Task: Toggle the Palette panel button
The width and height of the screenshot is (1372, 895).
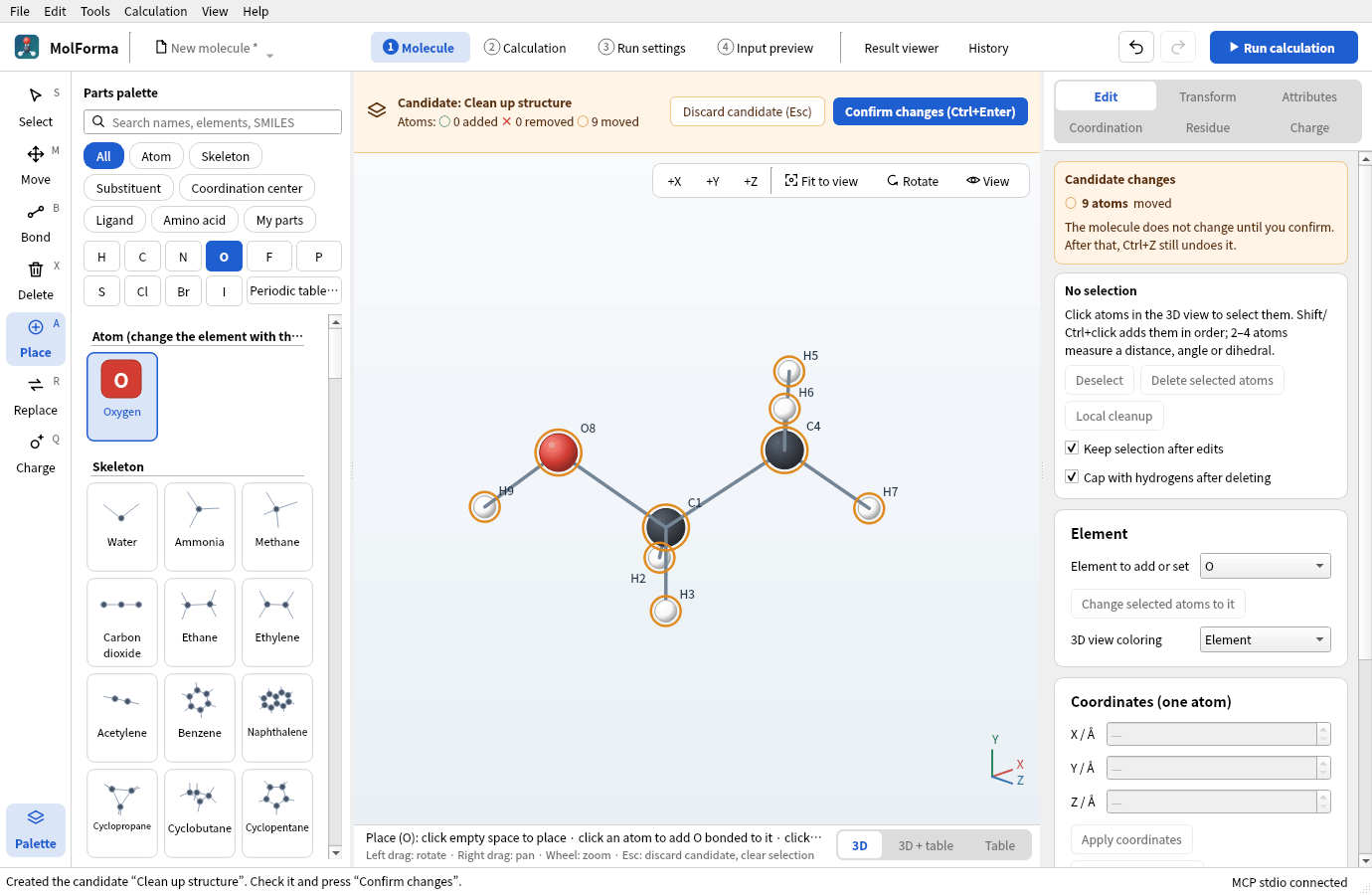Action: point(36,829)
